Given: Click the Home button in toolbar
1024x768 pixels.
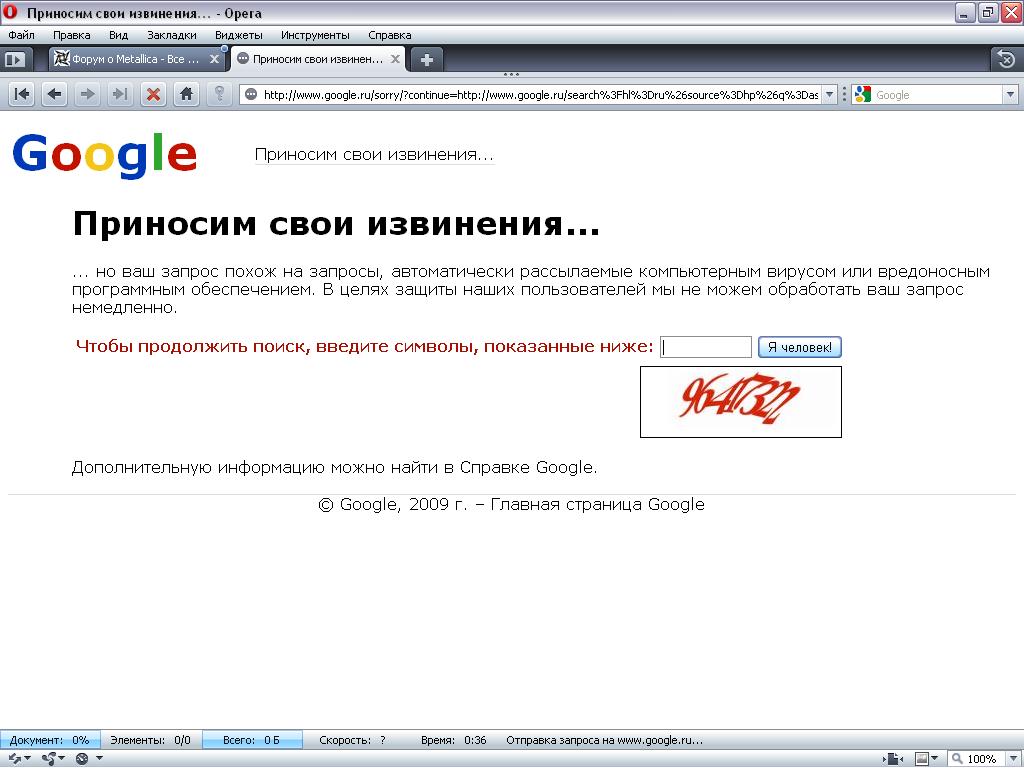Looking at the screenshot, I should click(185, 94).
